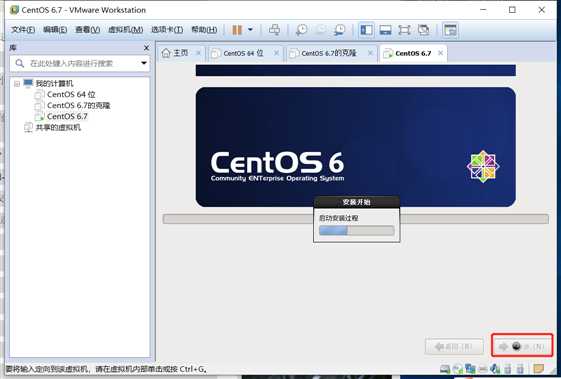This screenshot has height=379, width=561.
Task: Select CentOS 6.7的克隆 in library tree
Action: click(x=78, y=106)
